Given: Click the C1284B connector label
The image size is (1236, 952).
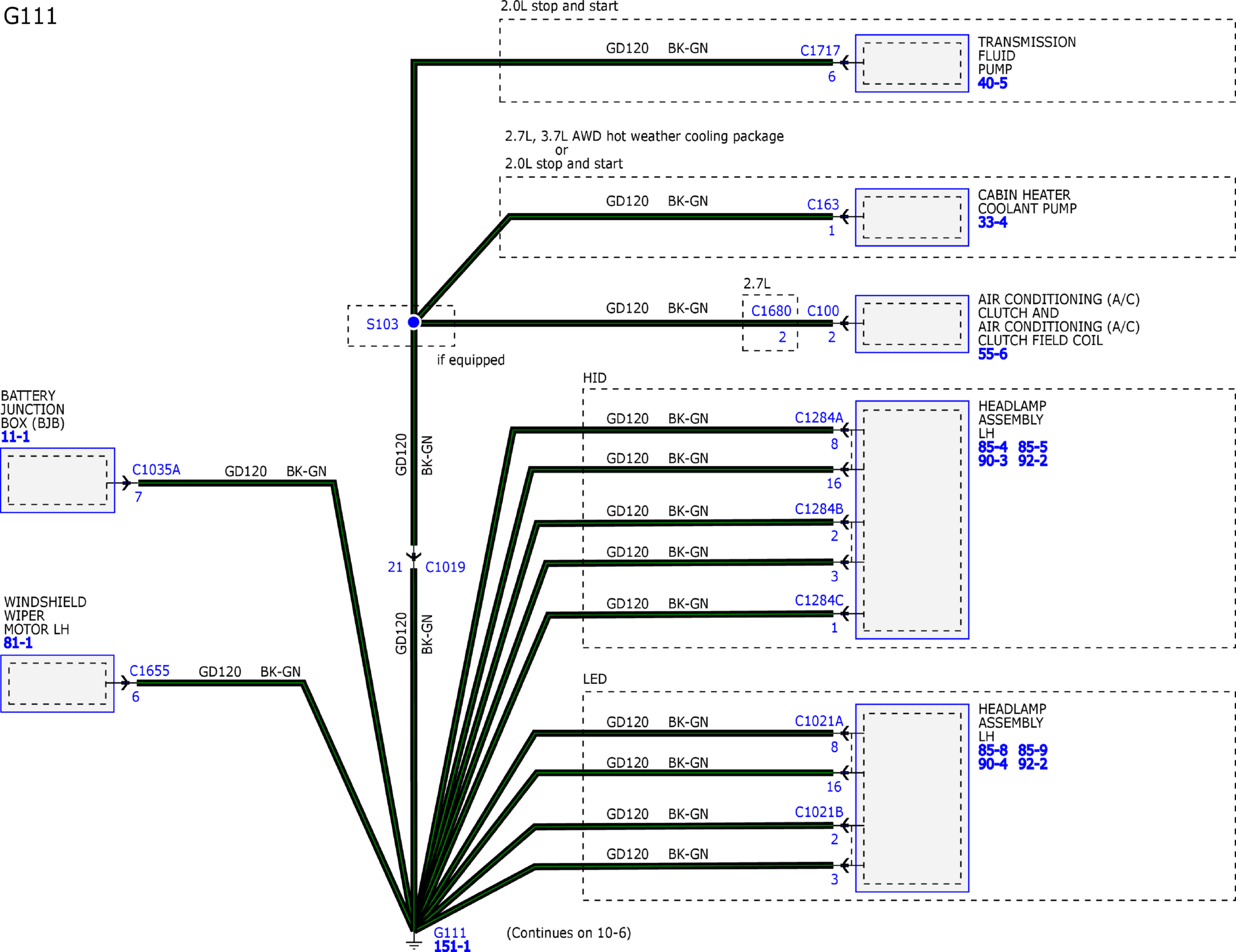Looking at the screenshot, I should click(819, 509).
